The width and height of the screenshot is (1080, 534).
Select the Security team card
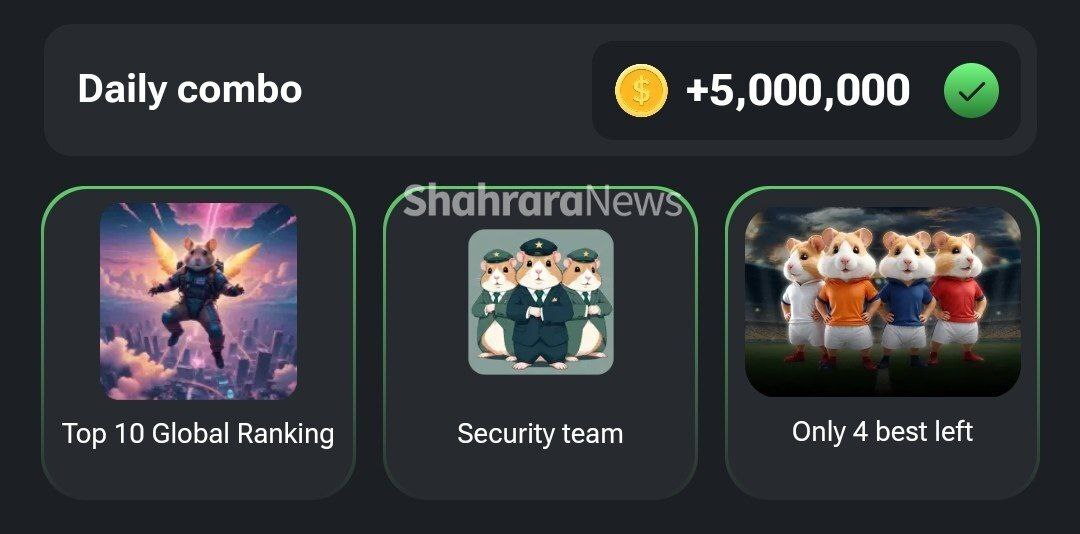click(540, 342)
